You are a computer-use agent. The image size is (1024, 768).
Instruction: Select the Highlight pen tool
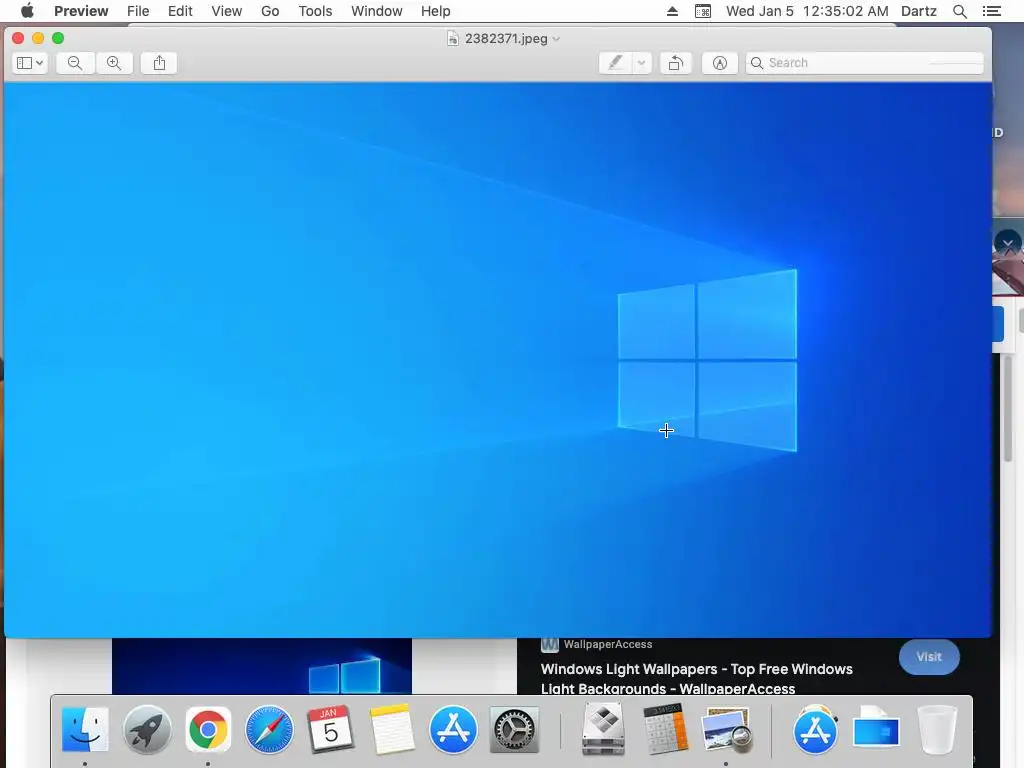click(615, 63)
